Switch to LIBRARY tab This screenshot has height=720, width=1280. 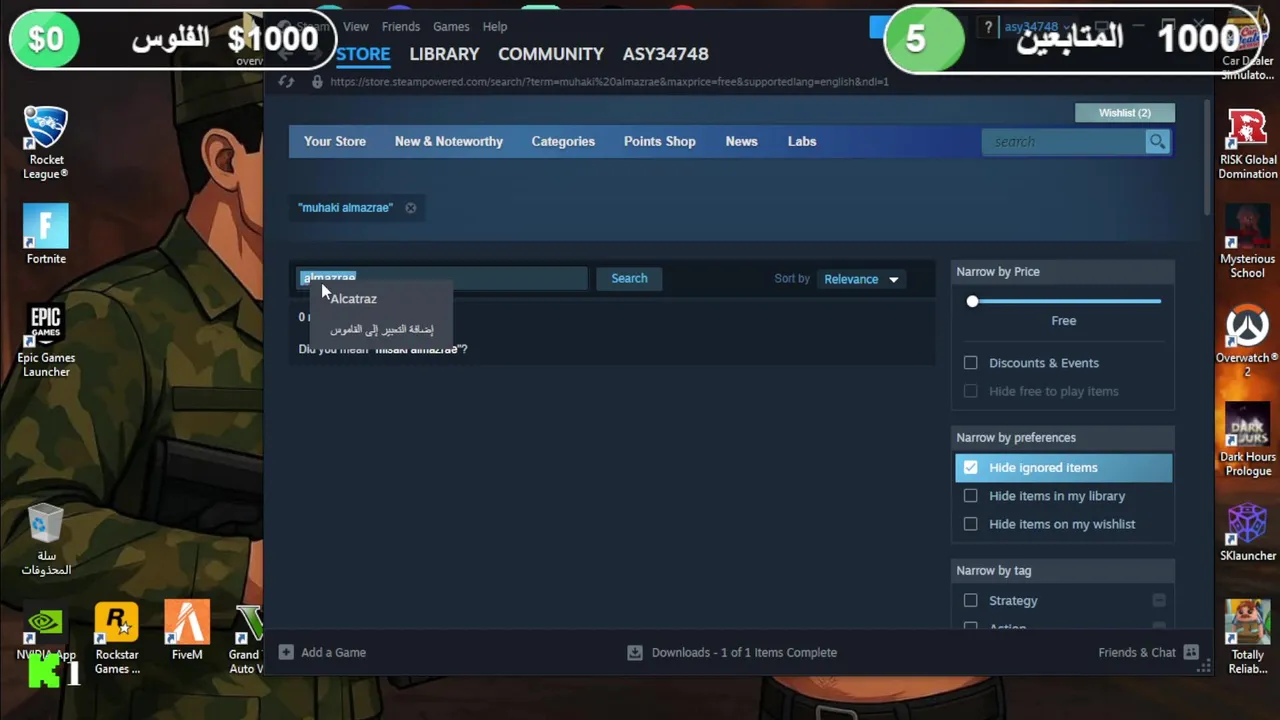(x=444, y=54)
